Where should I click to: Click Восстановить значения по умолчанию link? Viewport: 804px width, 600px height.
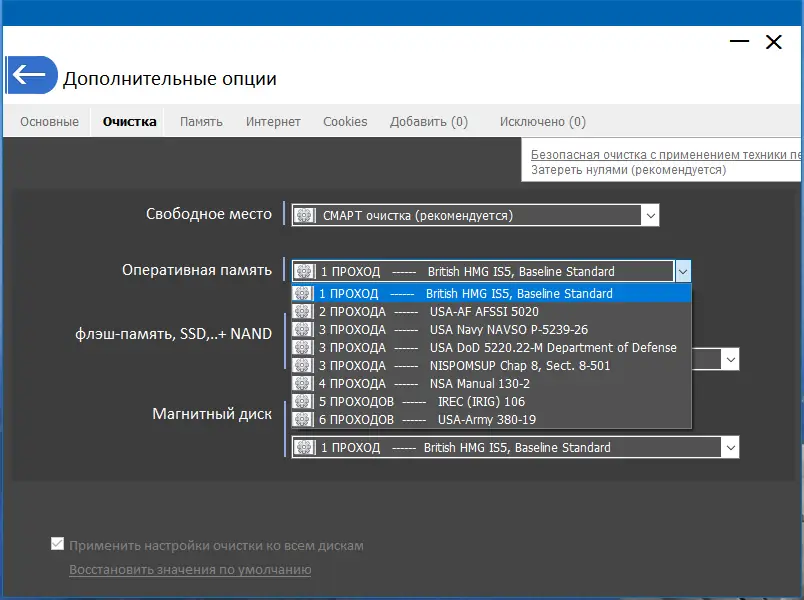(190, 568)
